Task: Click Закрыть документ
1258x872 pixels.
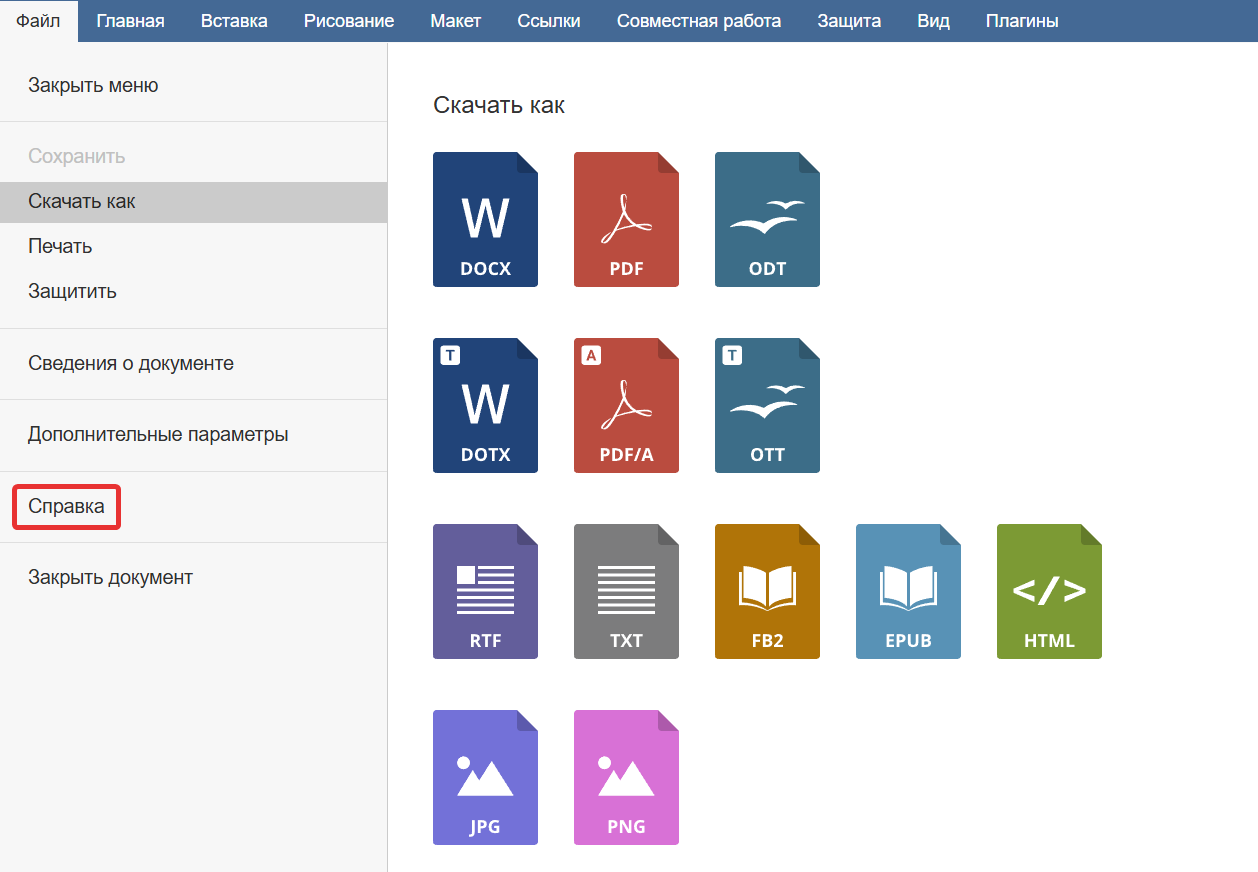Action: click(193, 578)
